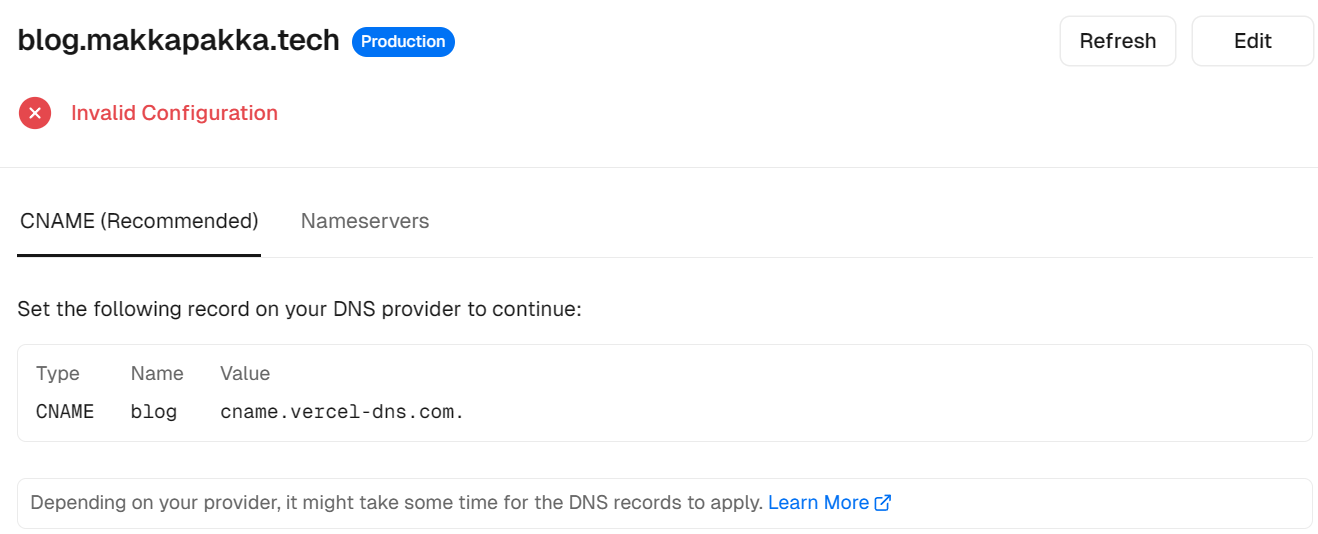Click the blog.makkapakka.tech domain title
This screenshot has width=1318, height=534.
[179, 42]
